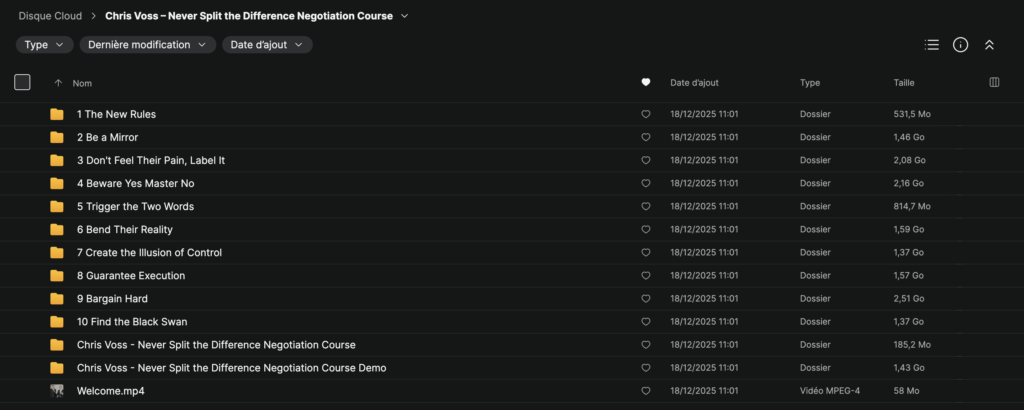Image resolution: width=1024 pixels, height=410 pixels.
Task: Favorite the '1 The New Rules' folder
Action: [645, 114]
